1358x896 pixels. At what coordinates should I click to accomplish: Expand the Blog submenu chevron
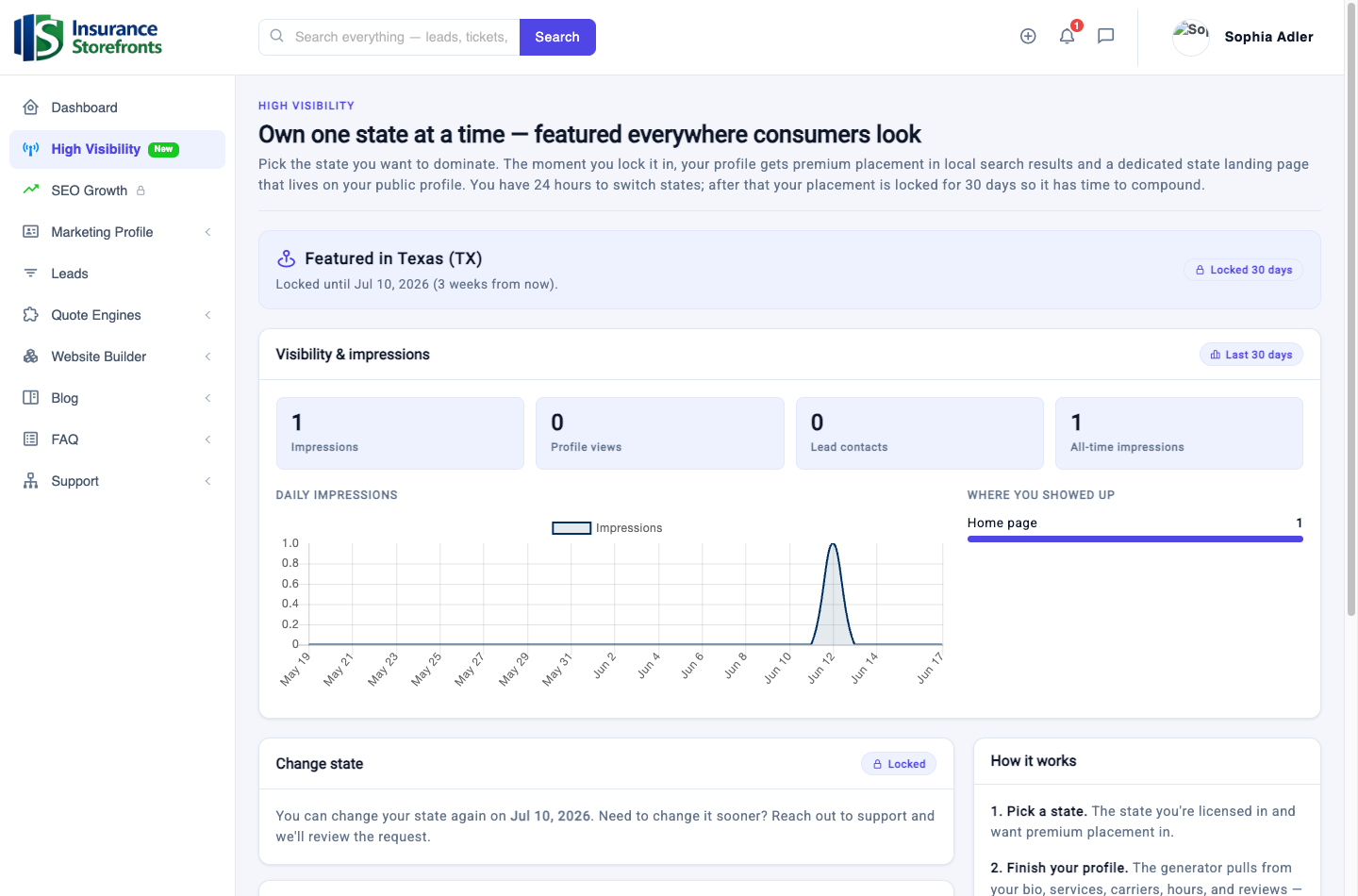pos(207,398)
